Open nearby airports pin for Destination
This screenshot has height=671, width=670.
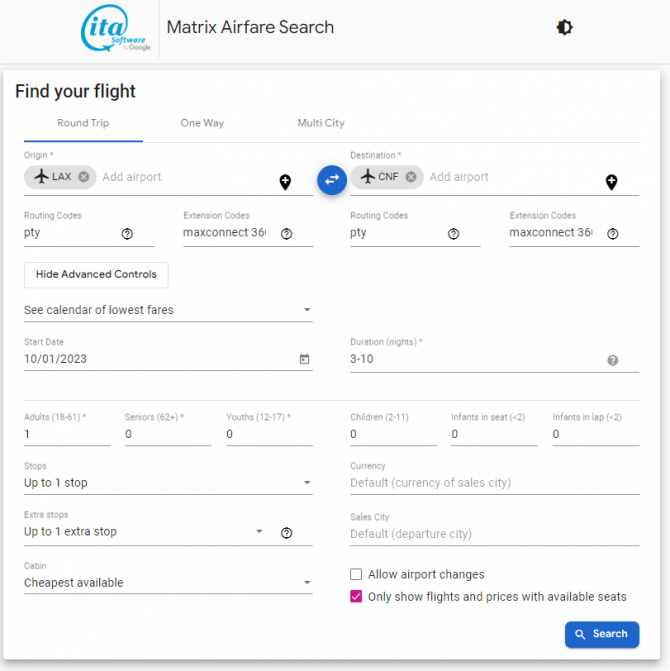pos(611,182)
